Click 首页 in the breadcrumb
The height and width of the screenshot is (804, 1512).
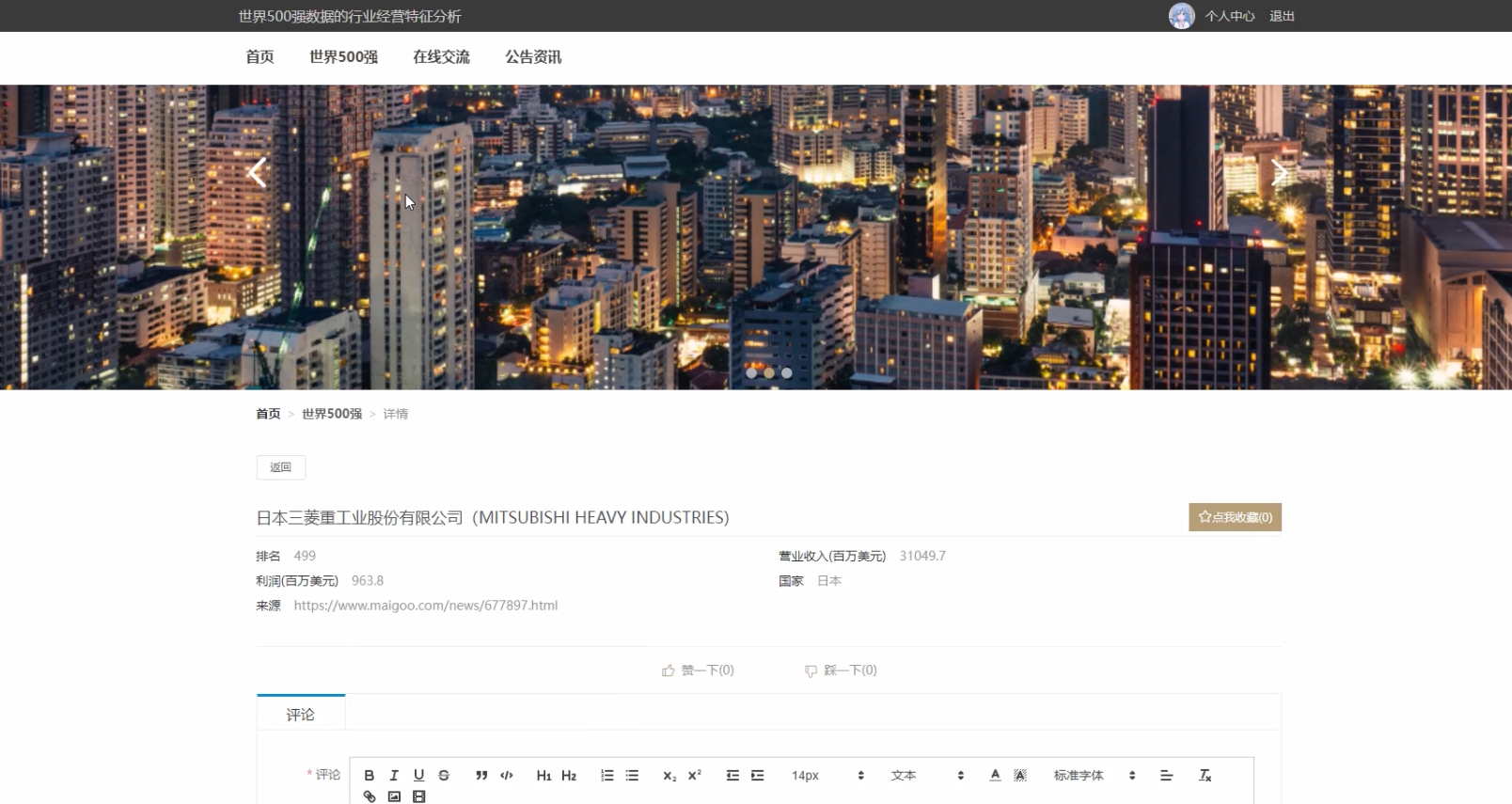point(268,414)
